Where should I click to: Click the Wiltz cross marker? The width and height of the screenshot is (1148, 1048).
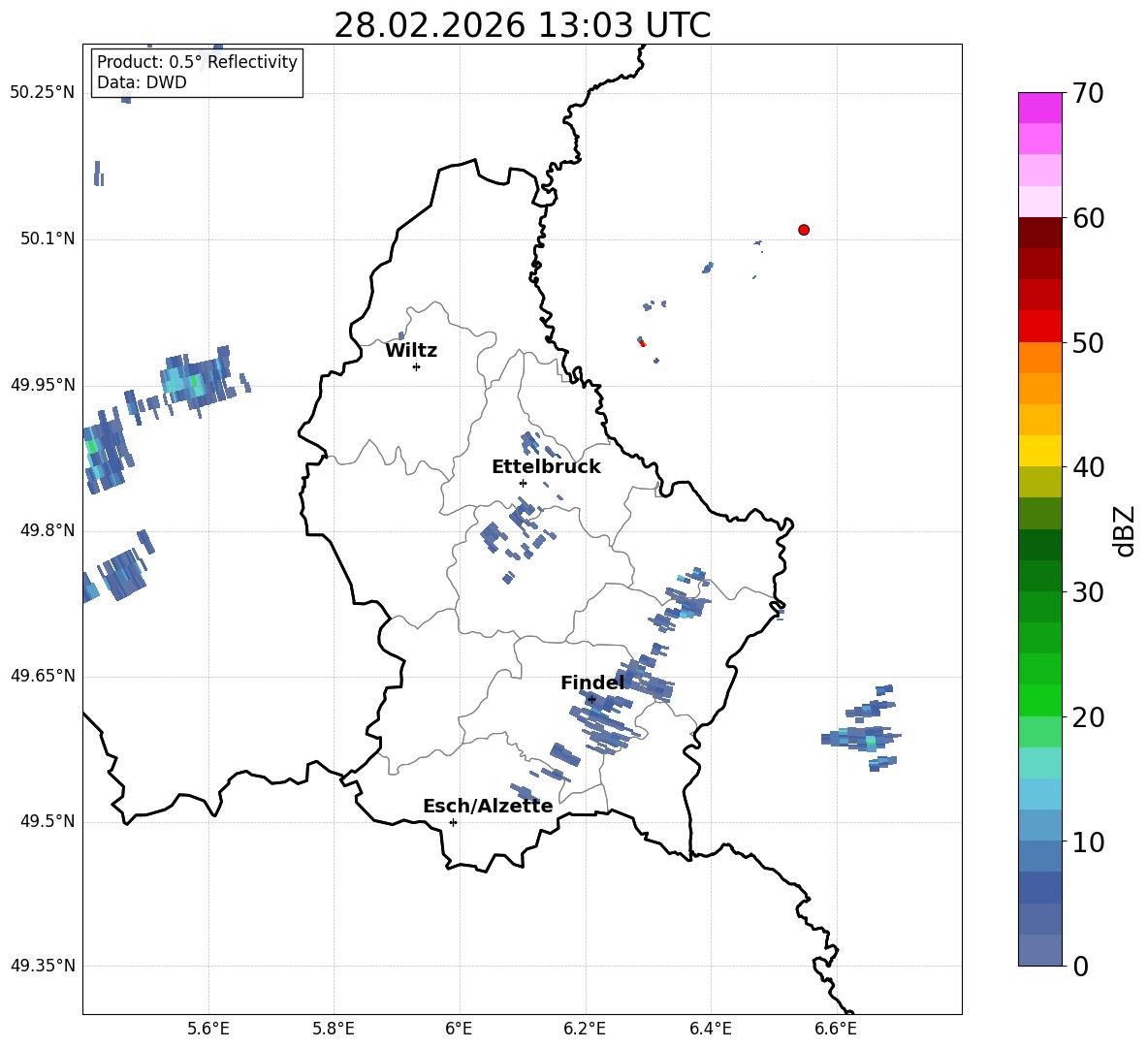tap(417, 366)
